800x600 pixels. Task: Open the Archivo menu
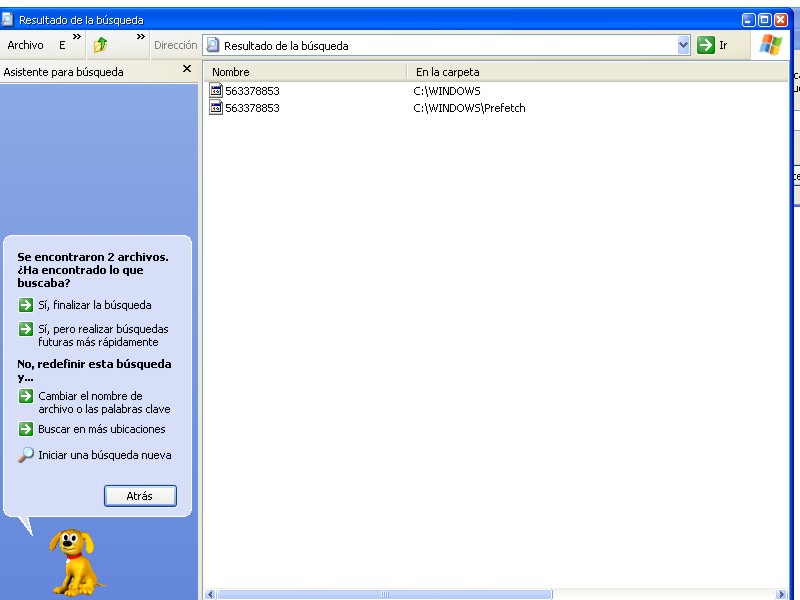point(25,45)
